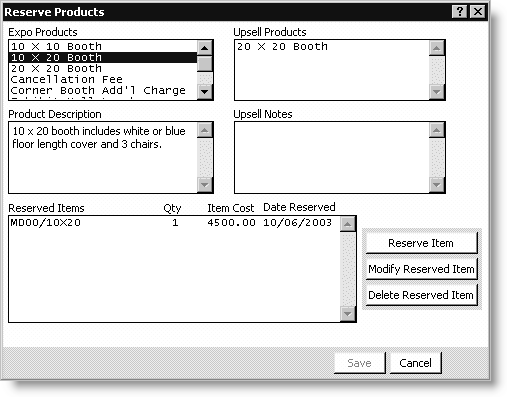Open help with the question mark icon
The height and width of the screenshot is (397, 507).
tap(460, 12)
